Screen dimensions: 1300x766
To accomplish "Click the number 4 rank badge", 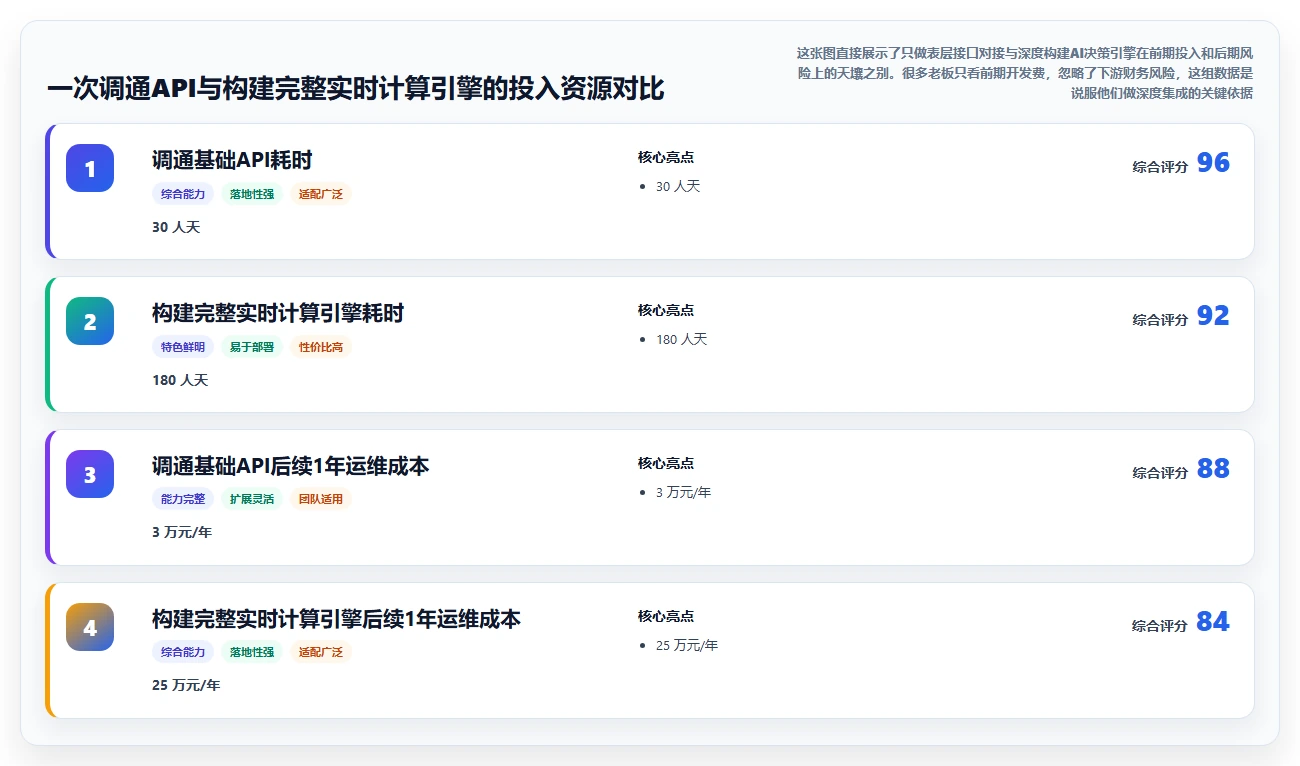I will 90,627.
